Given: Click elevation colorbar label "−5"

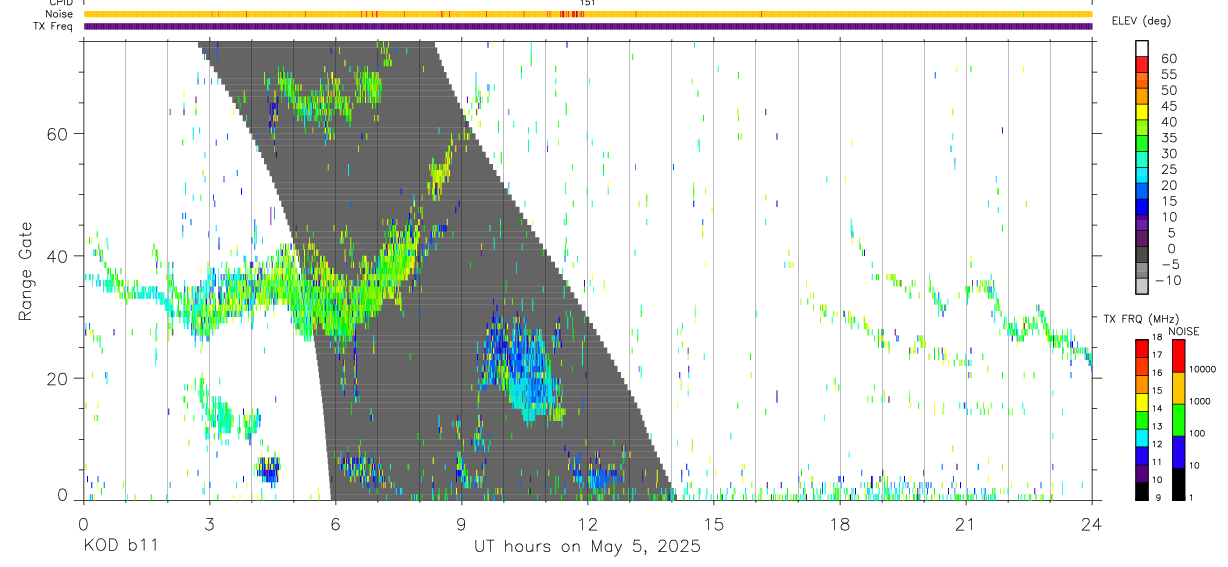Looking at the screenshot, I should (x=1169, y=264).
